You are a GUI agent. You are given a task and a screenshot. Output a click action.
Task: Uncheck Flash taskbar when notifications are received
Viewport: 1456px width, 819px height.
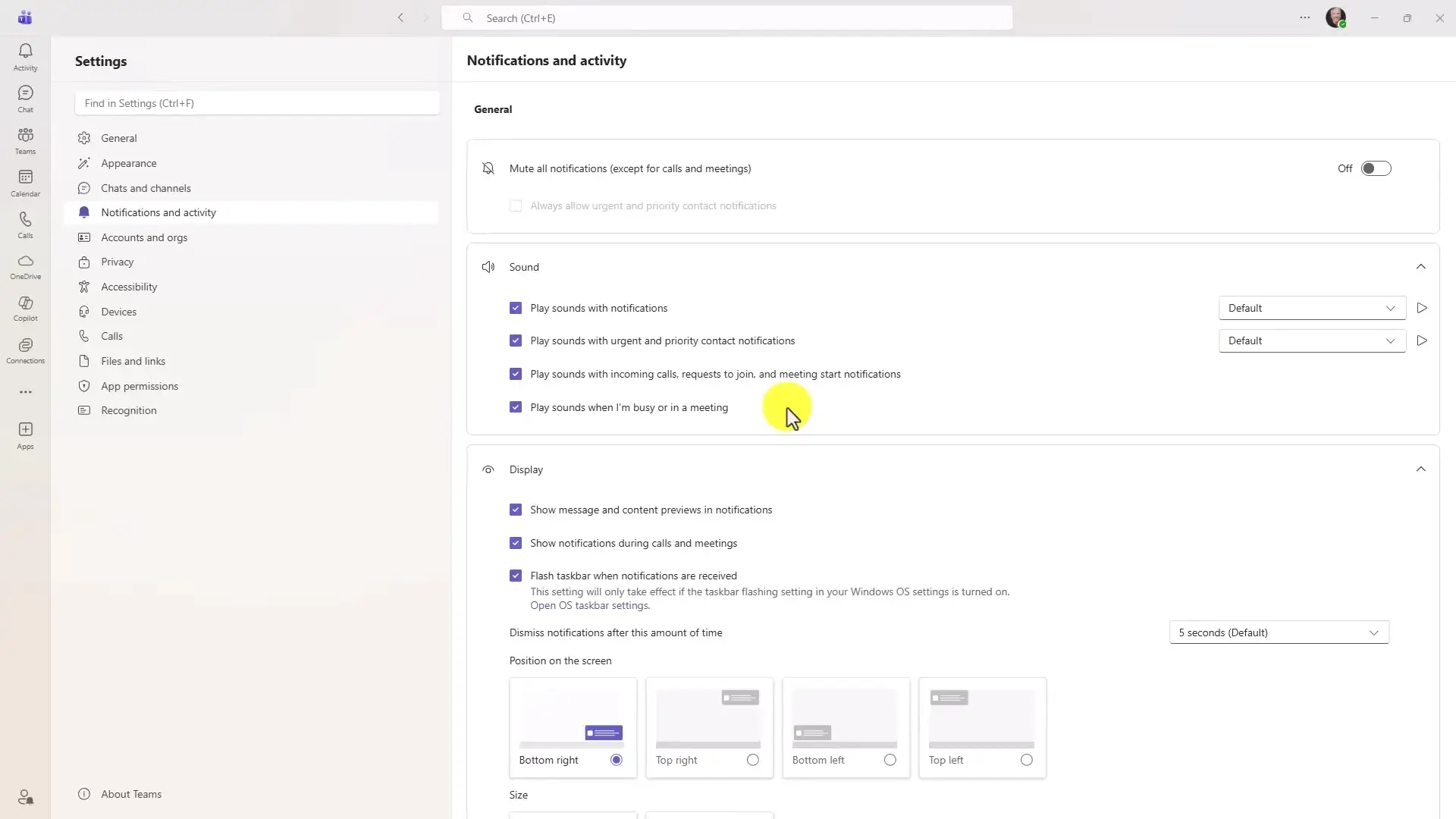(516, 576)
